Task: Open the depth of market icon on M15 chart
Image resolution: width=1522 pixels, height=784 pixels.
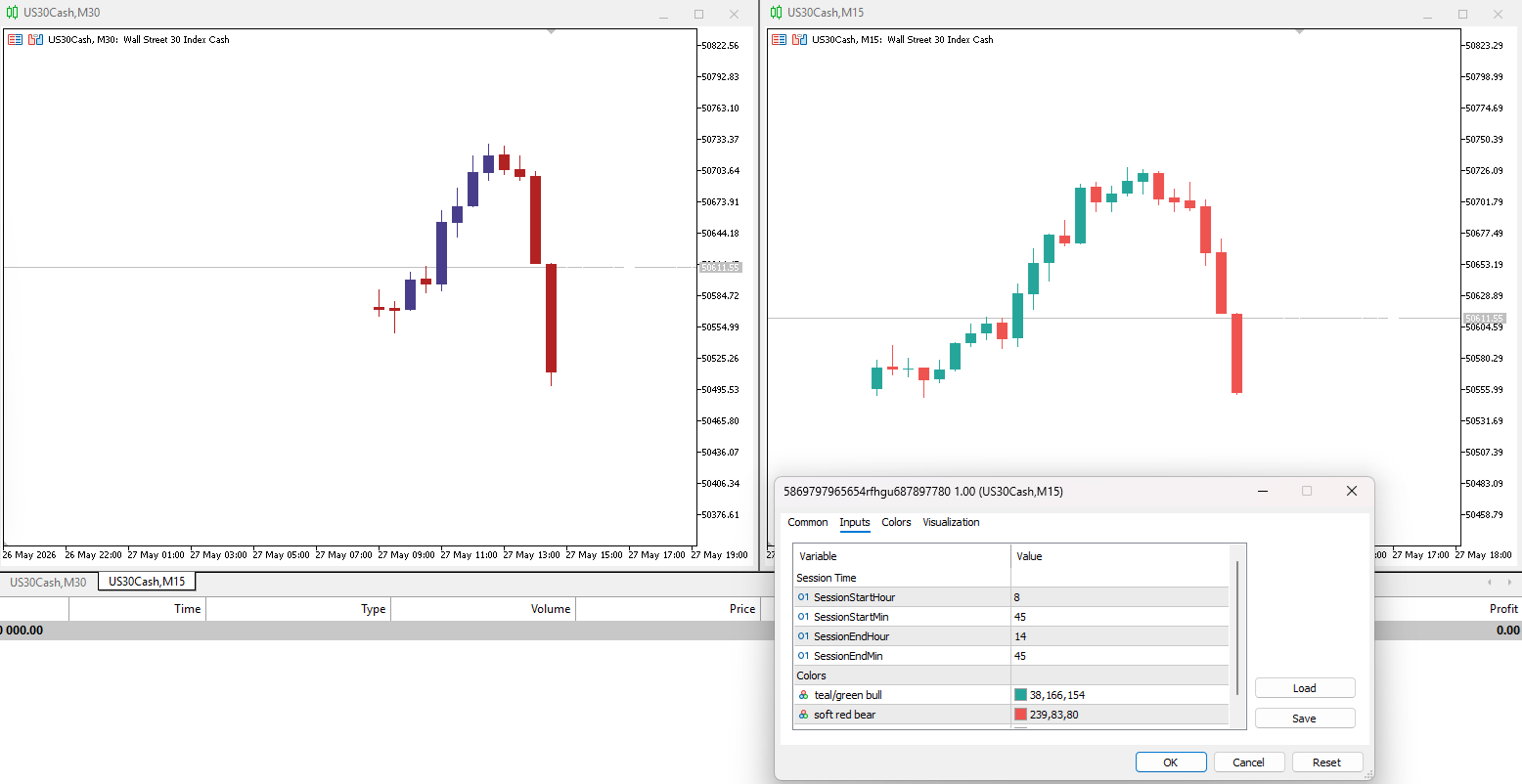Action: coord(800,40)
